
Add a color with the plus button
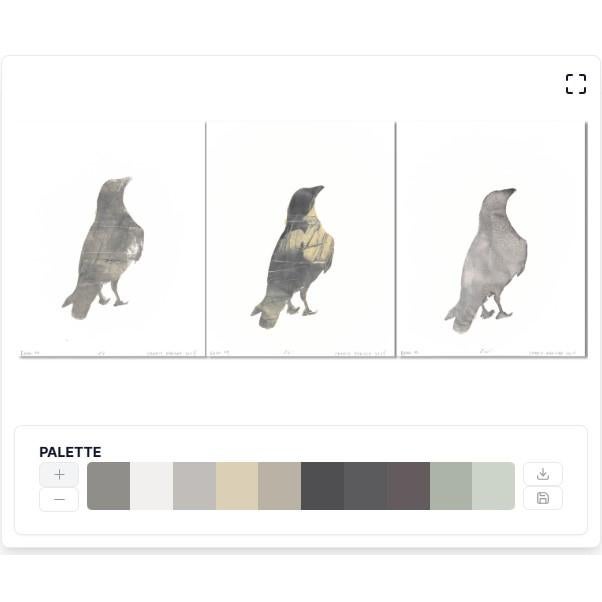click(x=59, y=475)
